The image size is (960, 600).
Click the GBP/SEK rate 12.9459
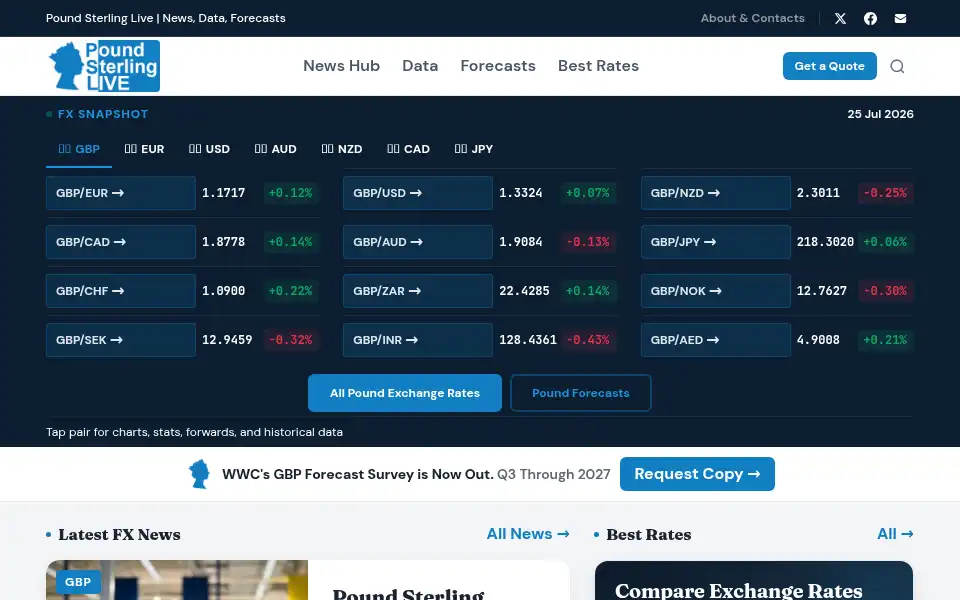[x=227, y=340]
